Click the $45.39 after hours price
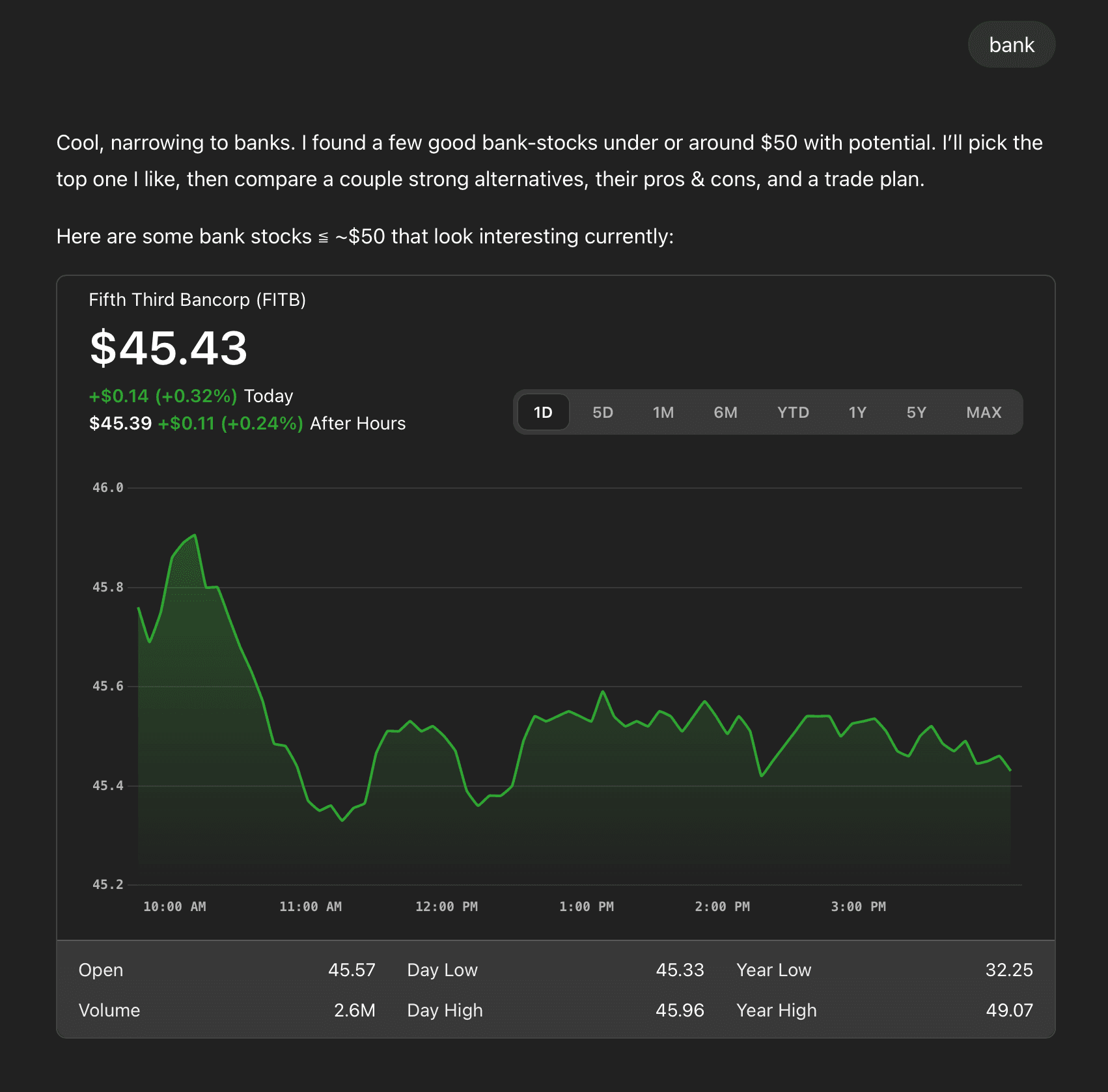 point(120,423)
